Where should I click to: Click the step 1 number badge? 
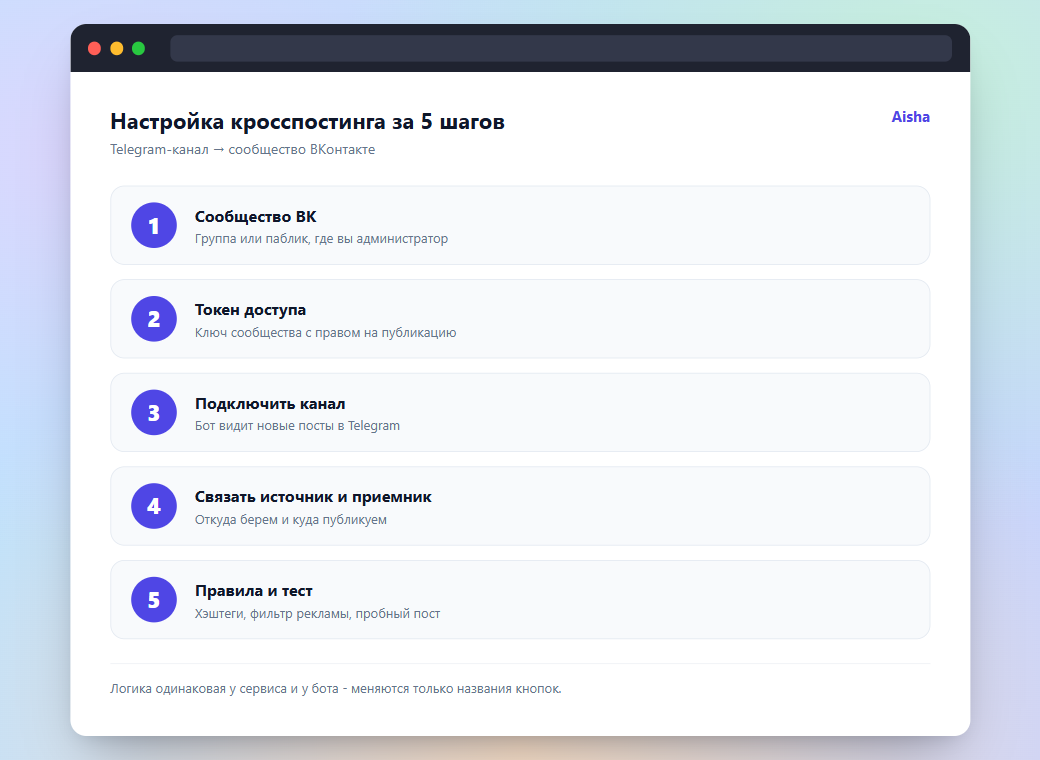coord(154,225)
